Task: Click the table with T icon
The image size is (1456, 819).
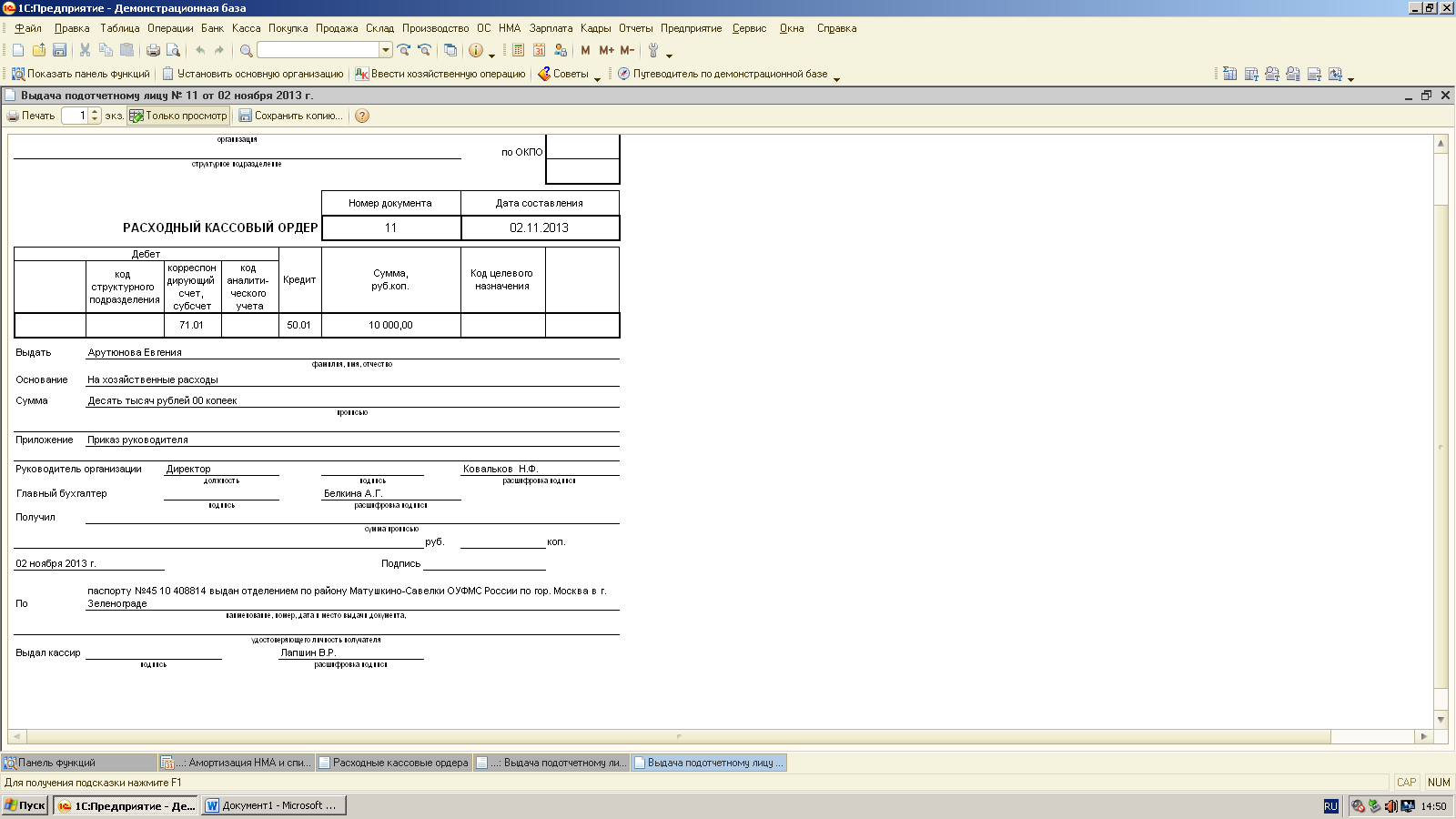Action: pyautogui.click(x=1251, y=74)
